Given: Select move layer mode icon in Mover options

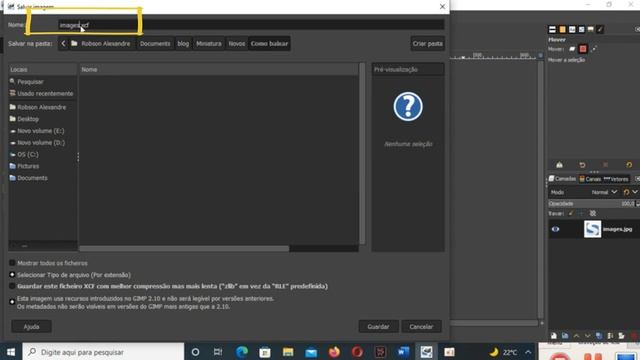Looking at the screenshot, I should tap(572, 49).
